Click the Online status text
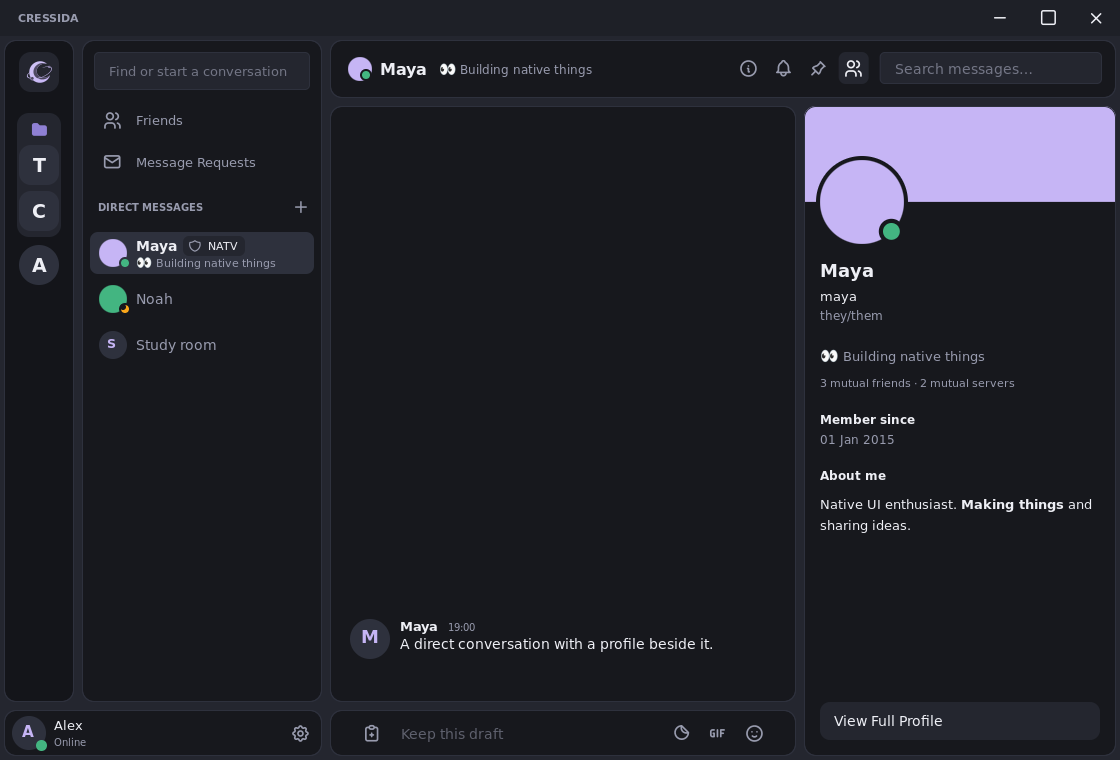The height and width of the screenshot is (760, 1120). (x=70, y=742)
